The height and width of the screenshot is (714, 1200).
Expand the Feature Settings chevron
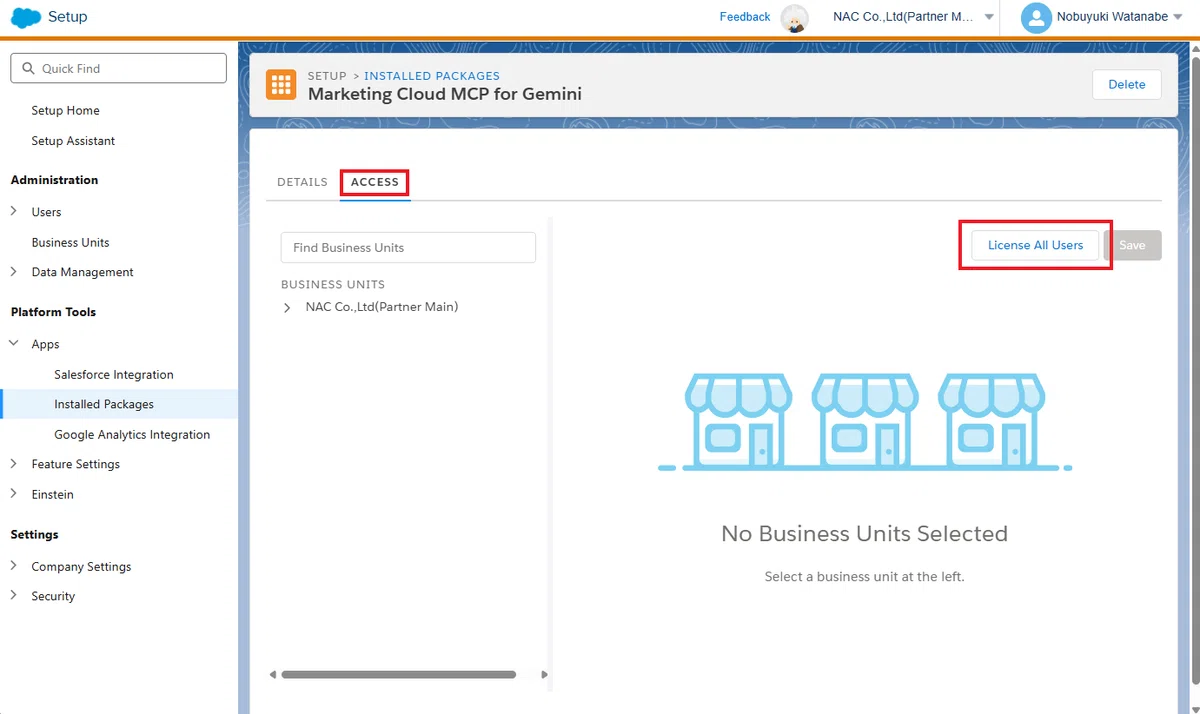click(14, 464)
